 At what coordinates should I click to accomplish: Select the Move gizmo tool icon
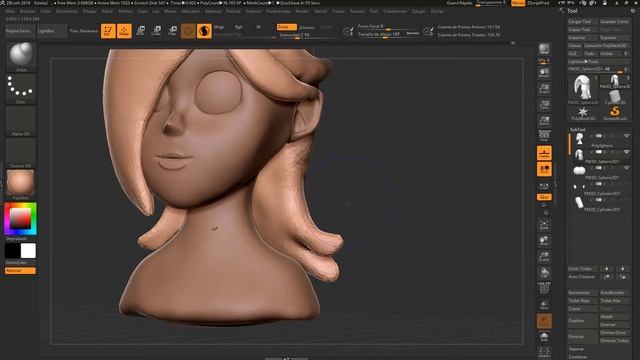pos(140,31)
